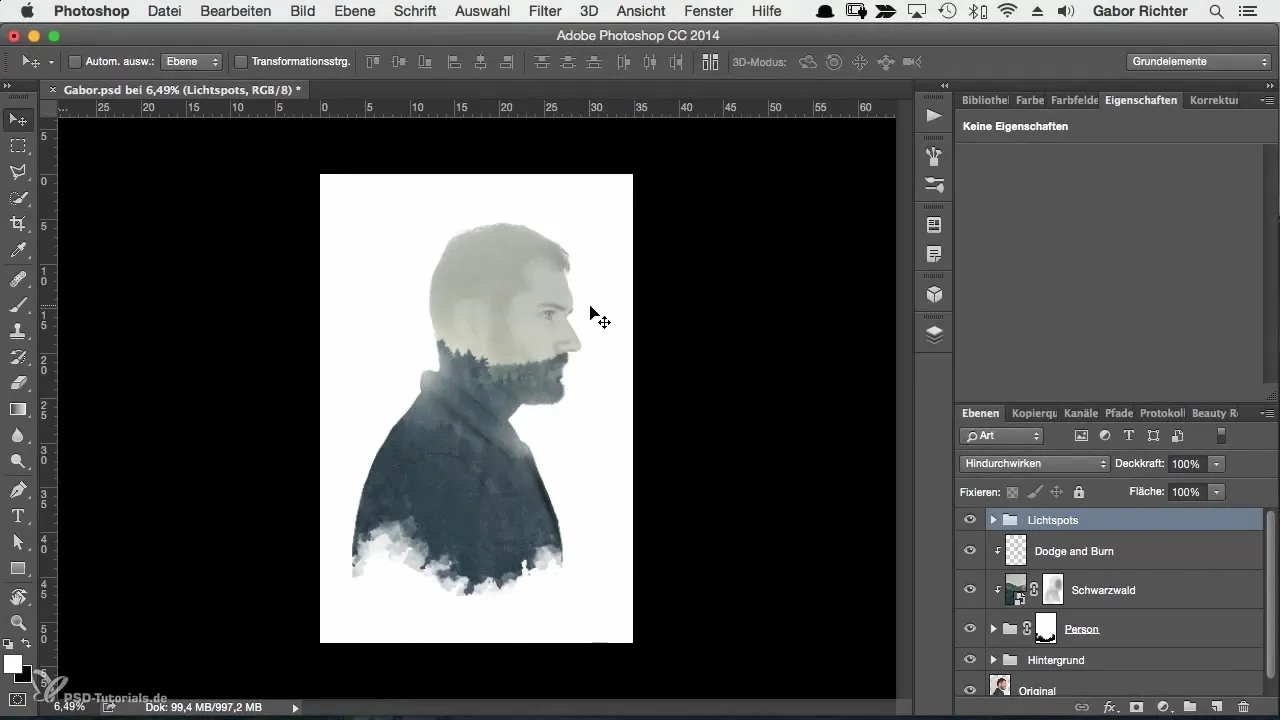Screen dimensions: 1280x720
Task: Select the Rectangle shape tool
Action: pyautogui.click(x=18, y=568)
